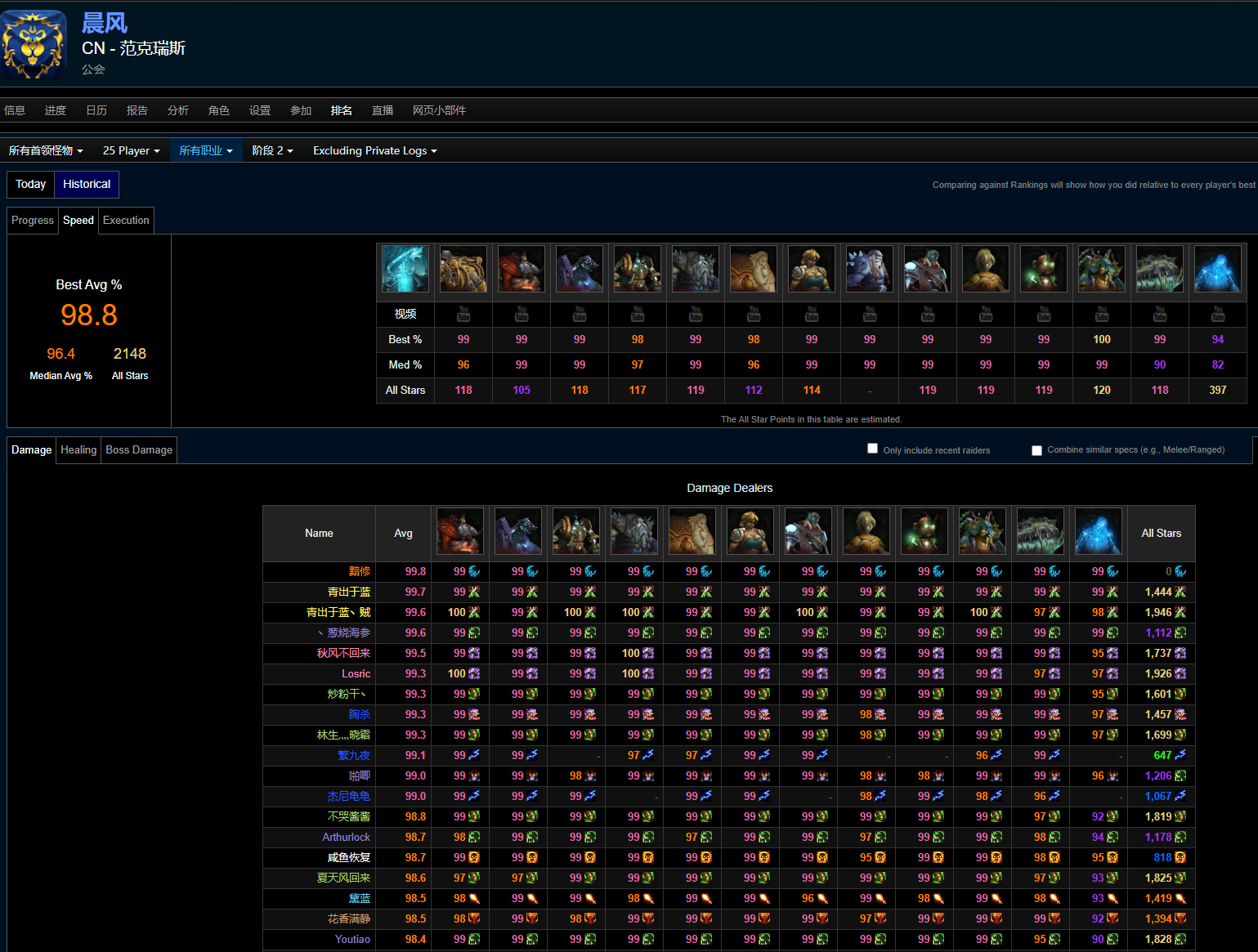Screen dimensions: 1258x952
Task: Enable the Only include recent raiders checkbox
Action: click(872, 449)
